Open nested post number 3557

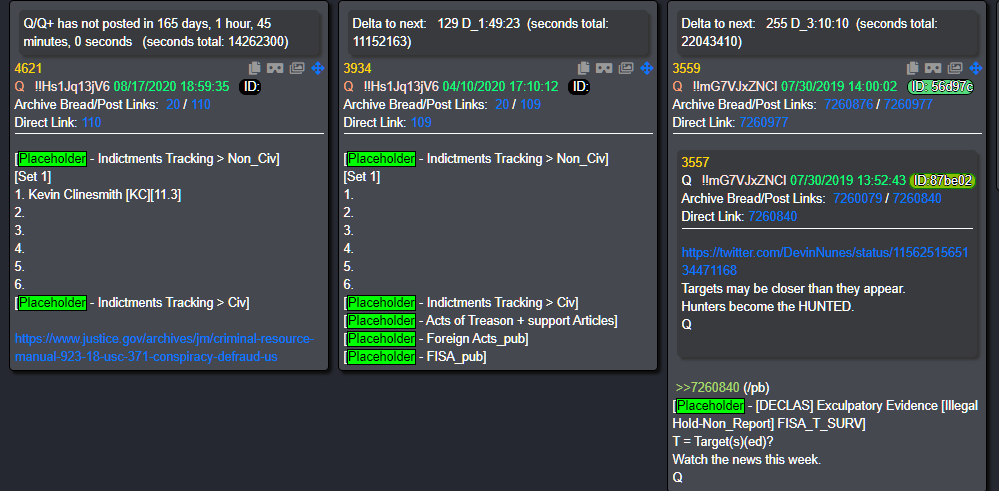pyautogui.click(x=695, y=163)
